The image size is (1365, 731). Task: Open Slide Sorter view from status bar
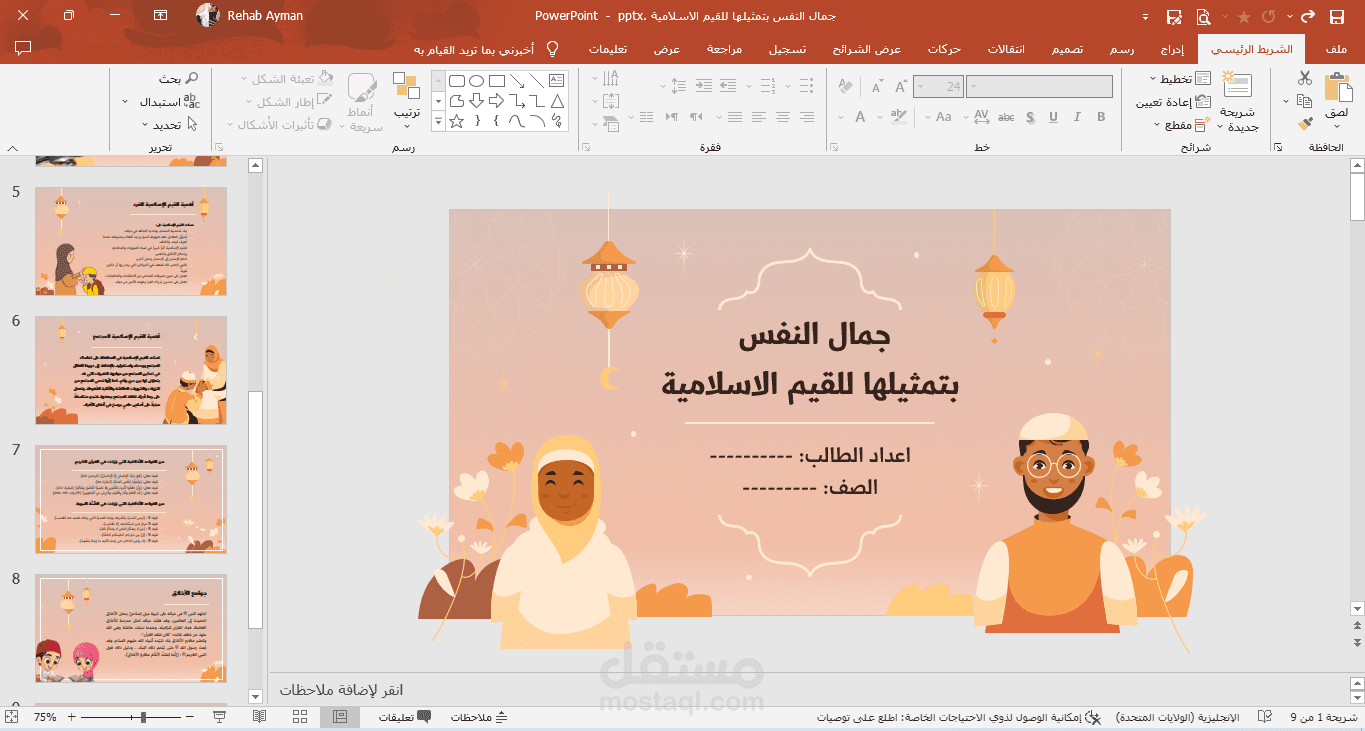point(300,717)
